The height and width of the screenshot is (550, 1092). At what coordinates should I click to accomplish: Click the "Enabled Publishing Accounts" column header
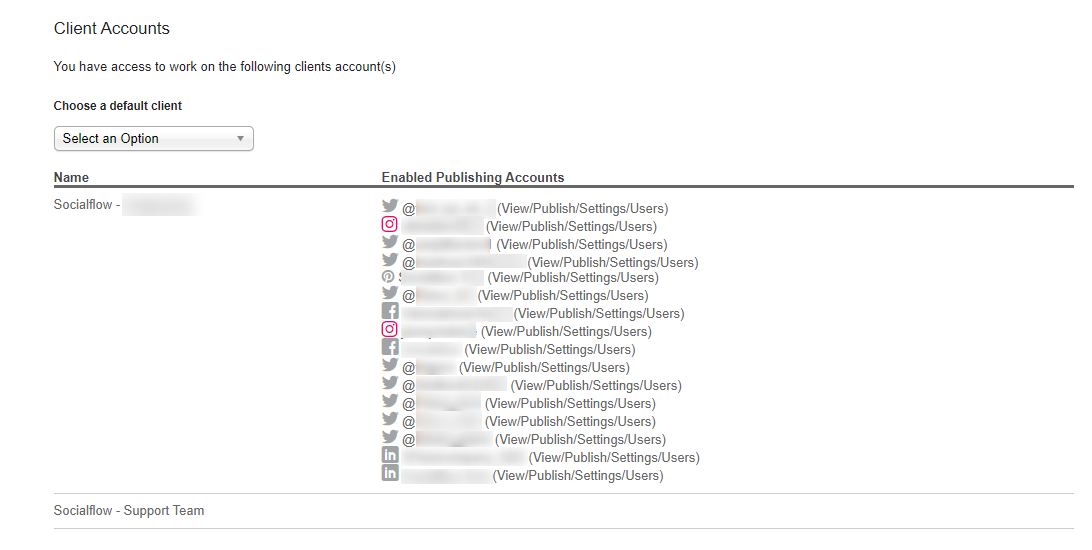click(x=473, y=178)
